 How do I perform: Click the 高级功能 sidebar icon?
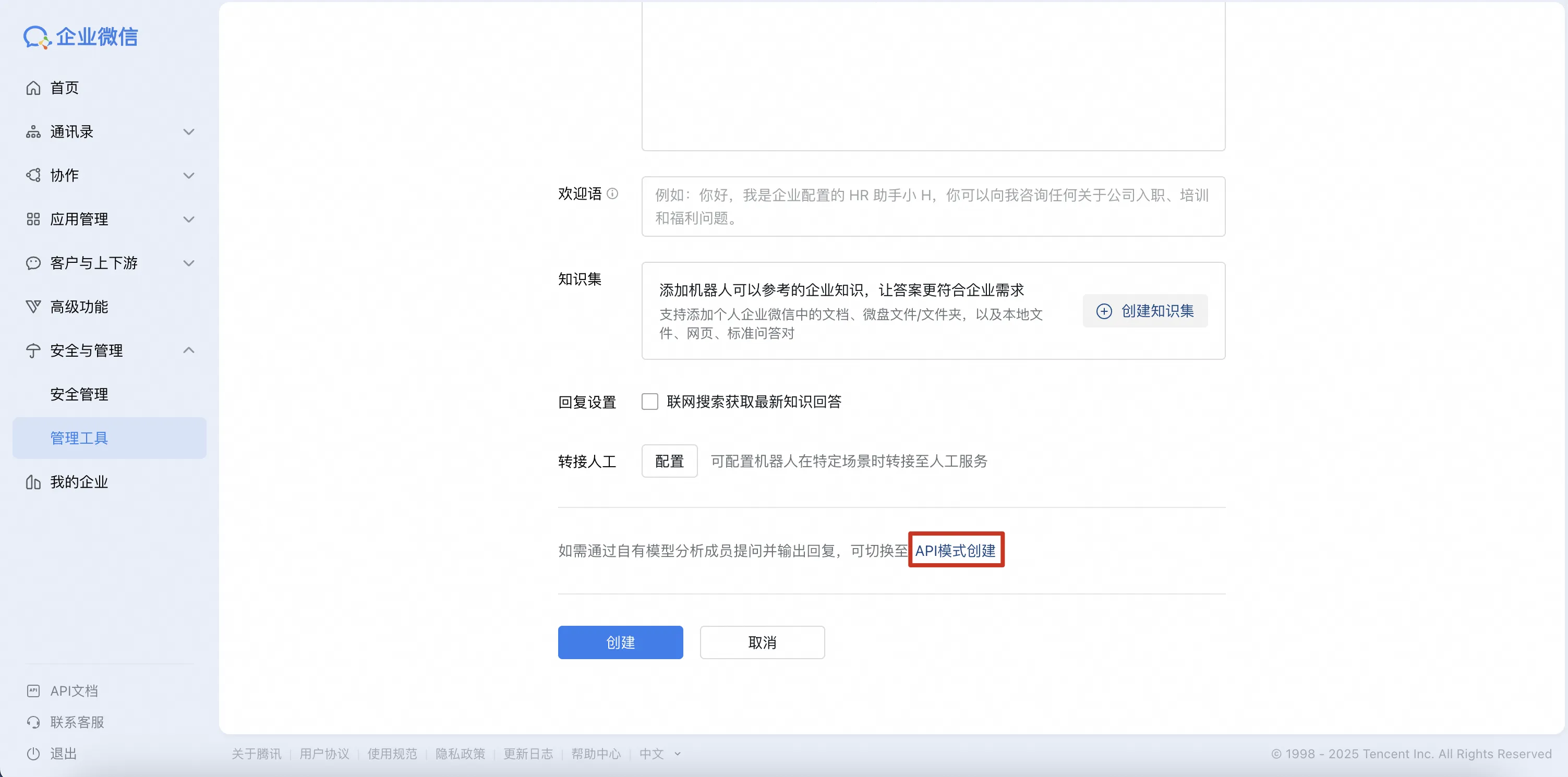pos(33,307)
